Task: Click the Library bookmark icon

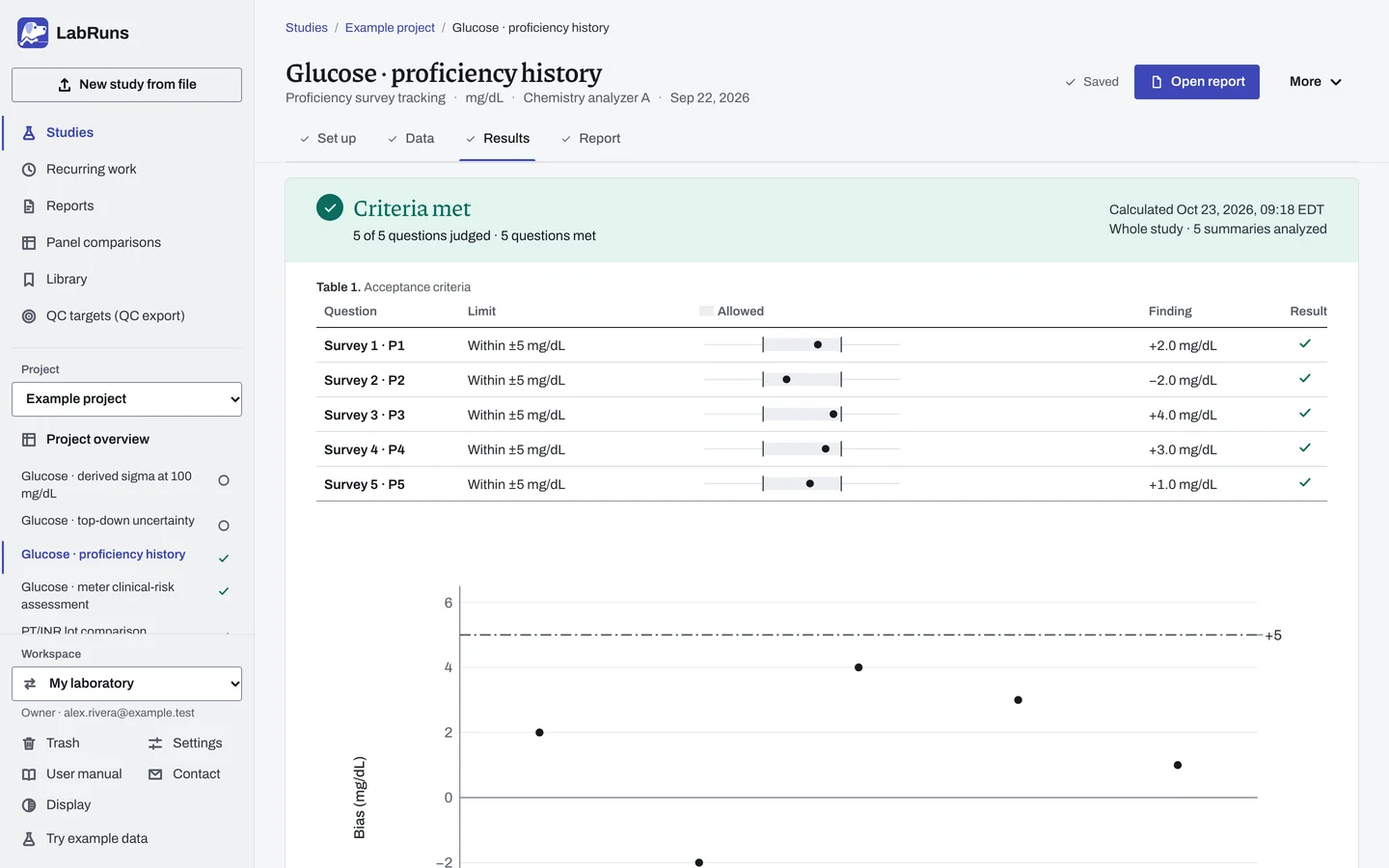Action: coord(29,280)
